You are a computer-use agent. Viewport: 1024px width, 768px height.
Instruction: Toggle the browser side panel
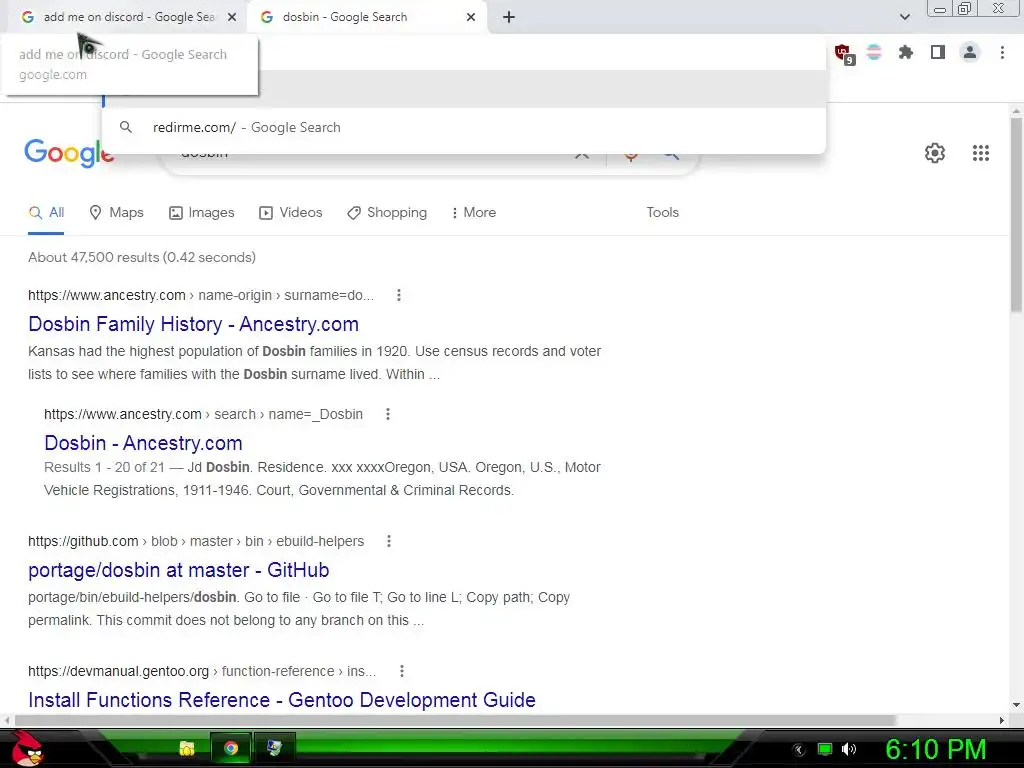tap(938, 52)
